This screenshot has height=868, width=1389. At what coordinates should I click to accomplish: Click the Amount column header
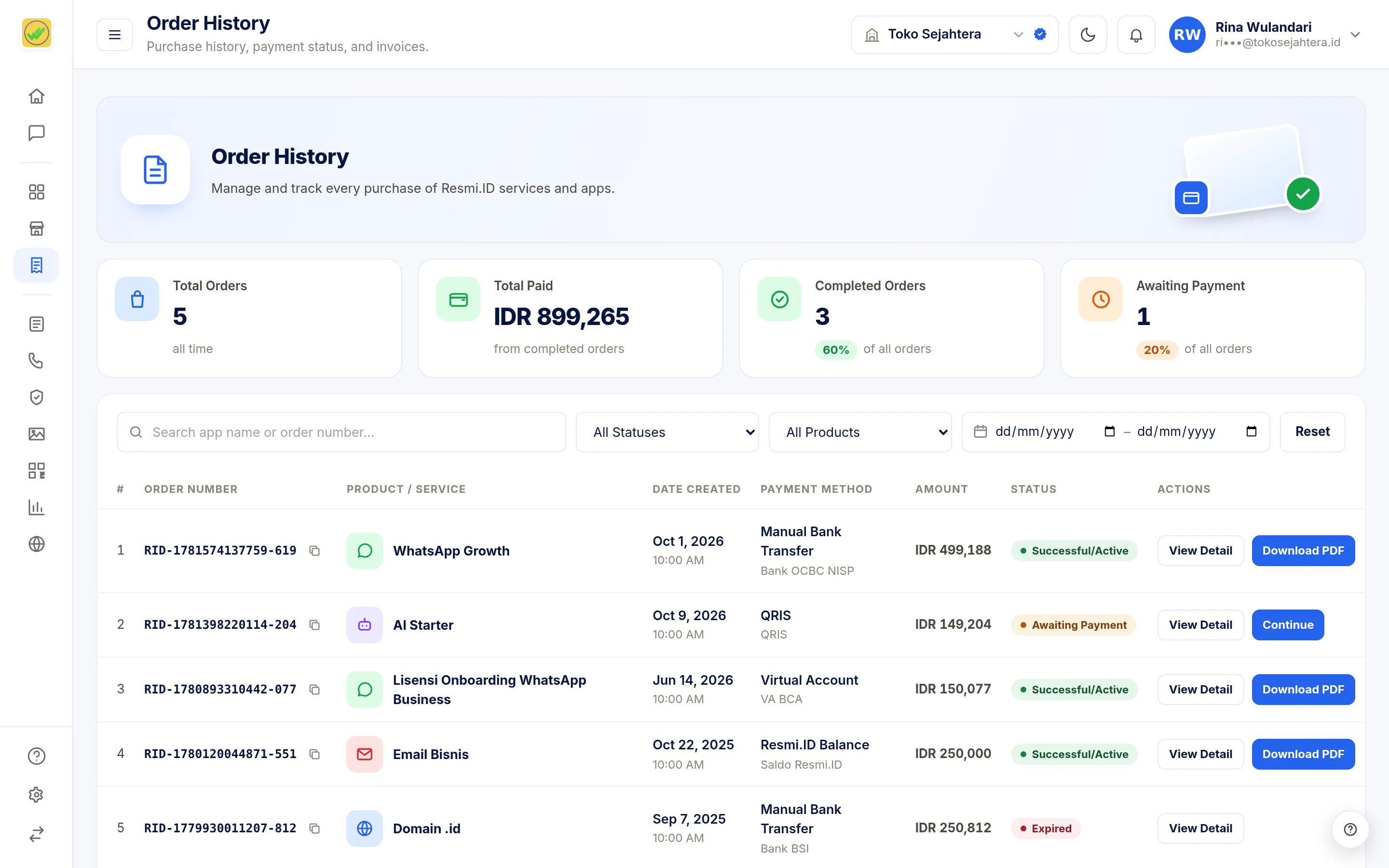click(941, 489)
